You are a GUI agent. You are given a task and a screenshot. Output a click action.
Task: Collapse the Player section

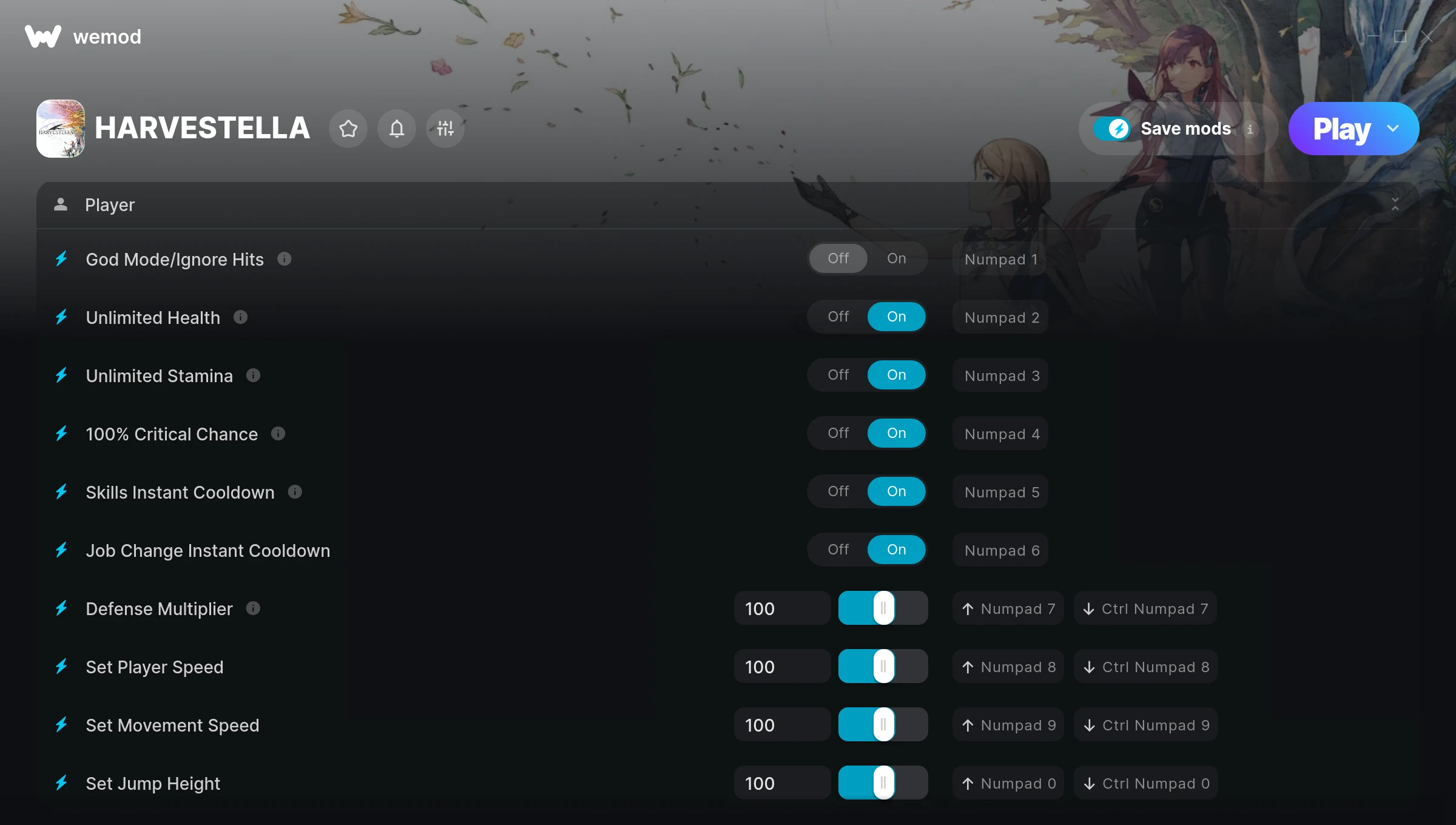[1395, 204]
